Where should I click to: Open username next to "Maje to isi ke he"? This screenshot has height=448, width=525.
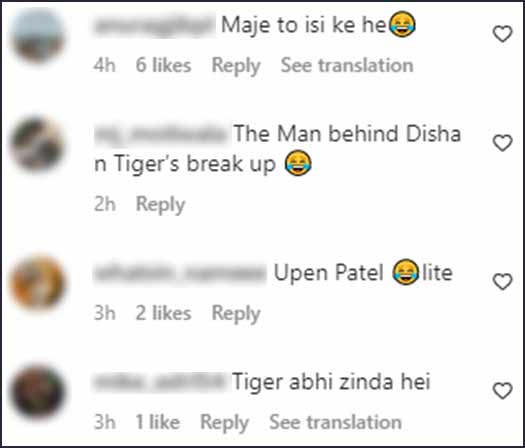tap(154, 25)
